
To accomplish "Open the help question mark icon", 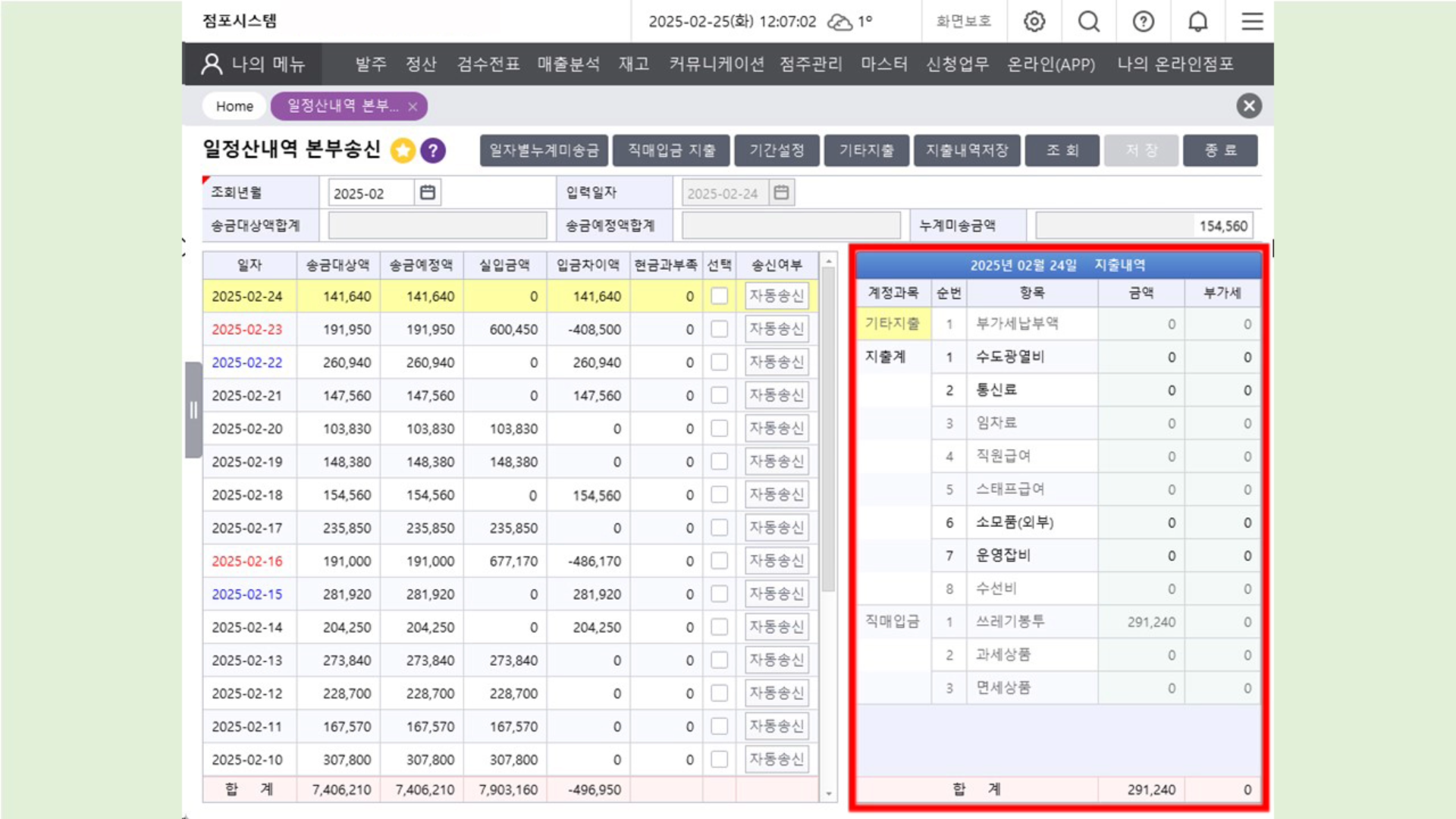I will click(1143, 21).
